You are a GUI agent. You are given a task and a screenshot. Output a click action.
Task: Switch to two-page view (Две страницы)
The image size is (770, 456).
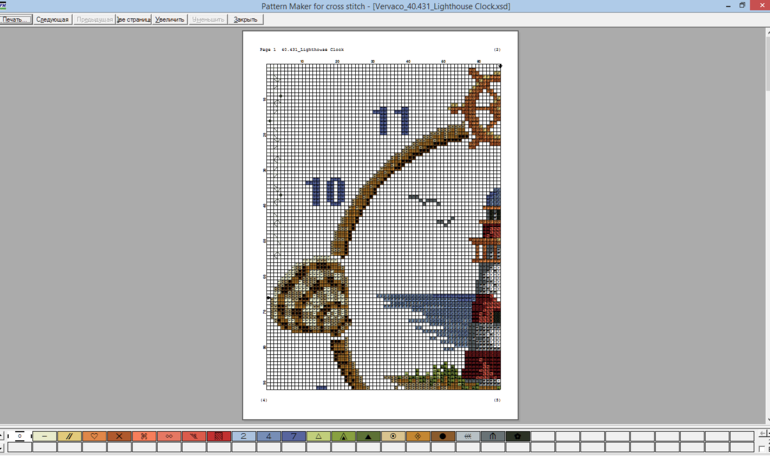pyautogui.click(x=133, y=19)
